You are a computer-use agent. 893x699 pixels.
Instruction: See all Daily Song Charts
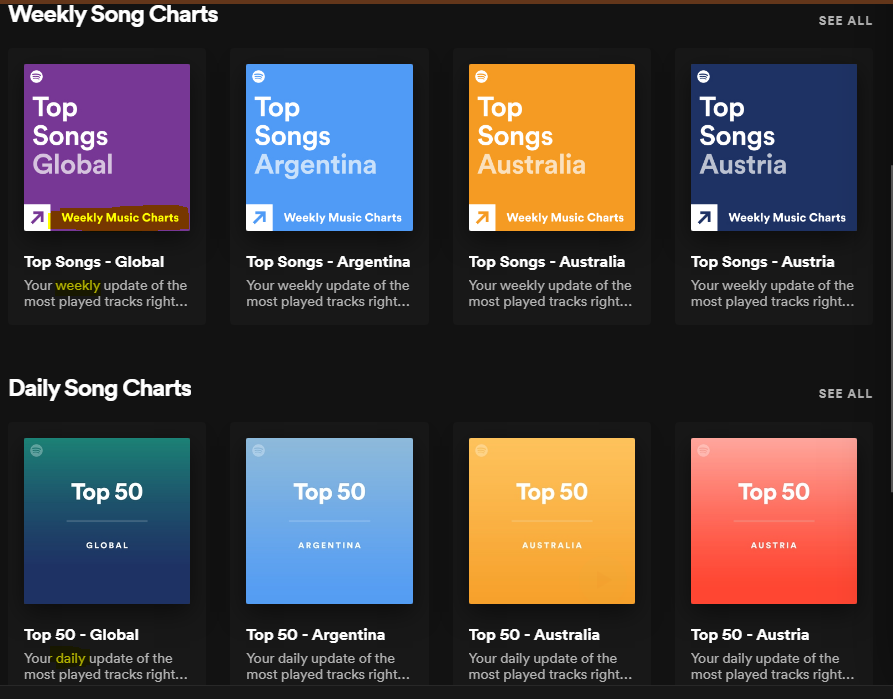845,394
